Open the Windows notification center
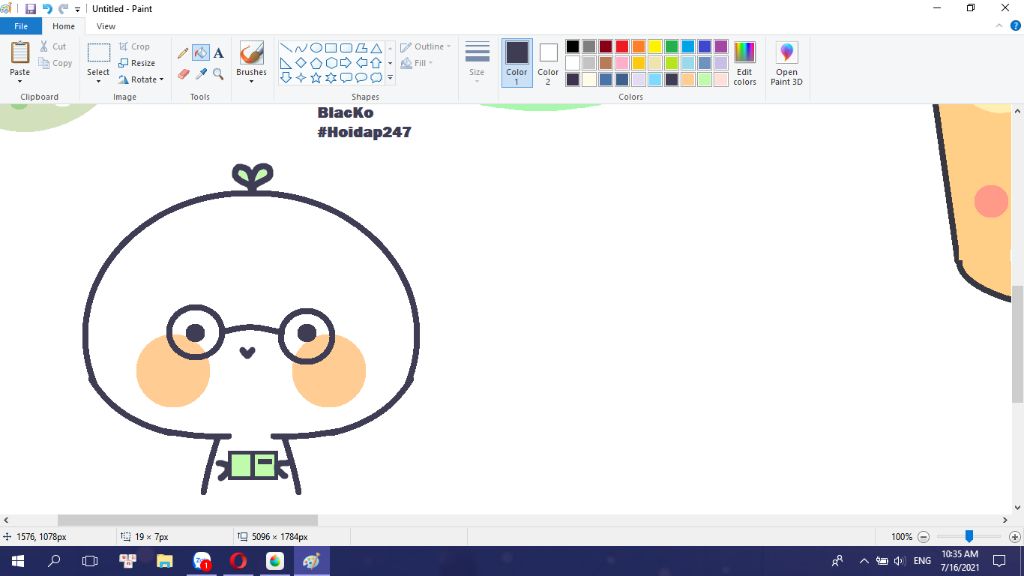1024x576 pixels. pos(999,561)
